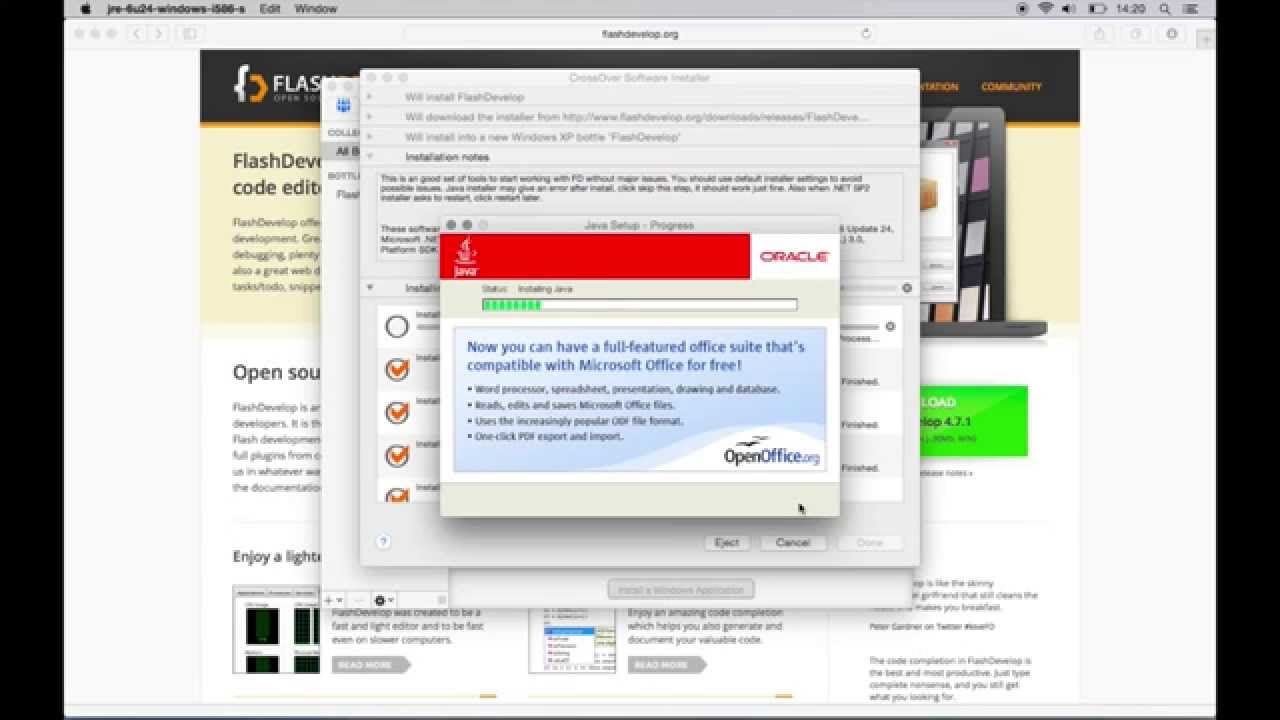Click the FlashDevelop site logo
The image size is (1280, 720).
coord(277,84)
